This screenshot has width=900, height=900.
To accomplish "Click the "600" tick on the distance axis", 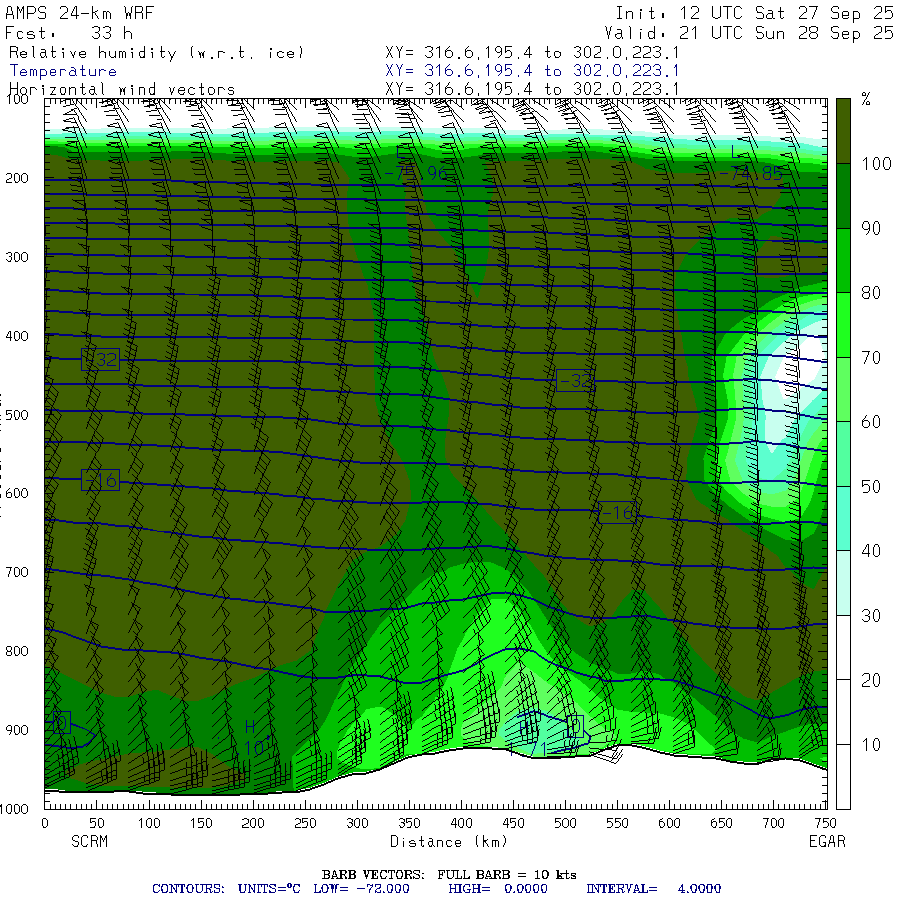I will (669, 823).
